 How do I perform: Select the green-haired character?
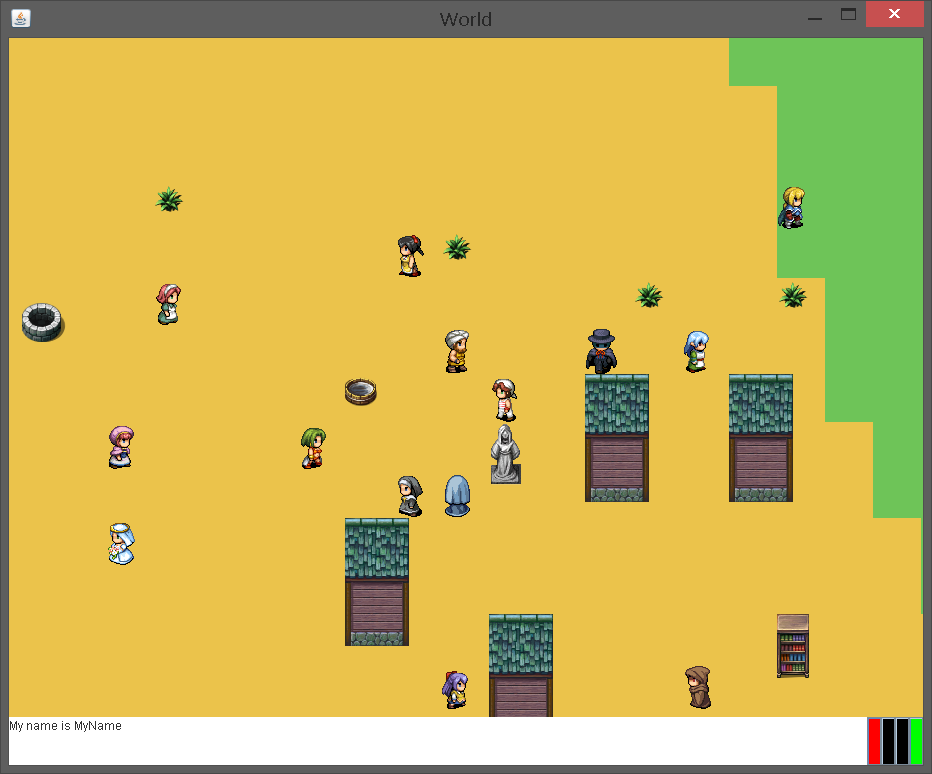313,448
